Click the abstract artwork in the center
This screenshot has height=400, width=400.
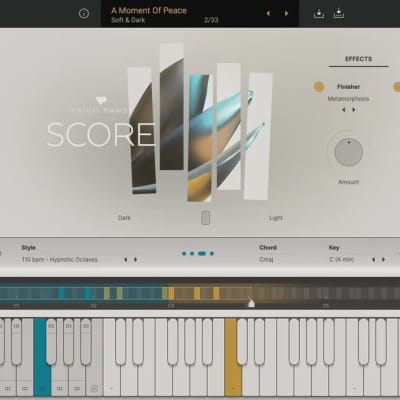pyautogui.click(x=200, y=123)
